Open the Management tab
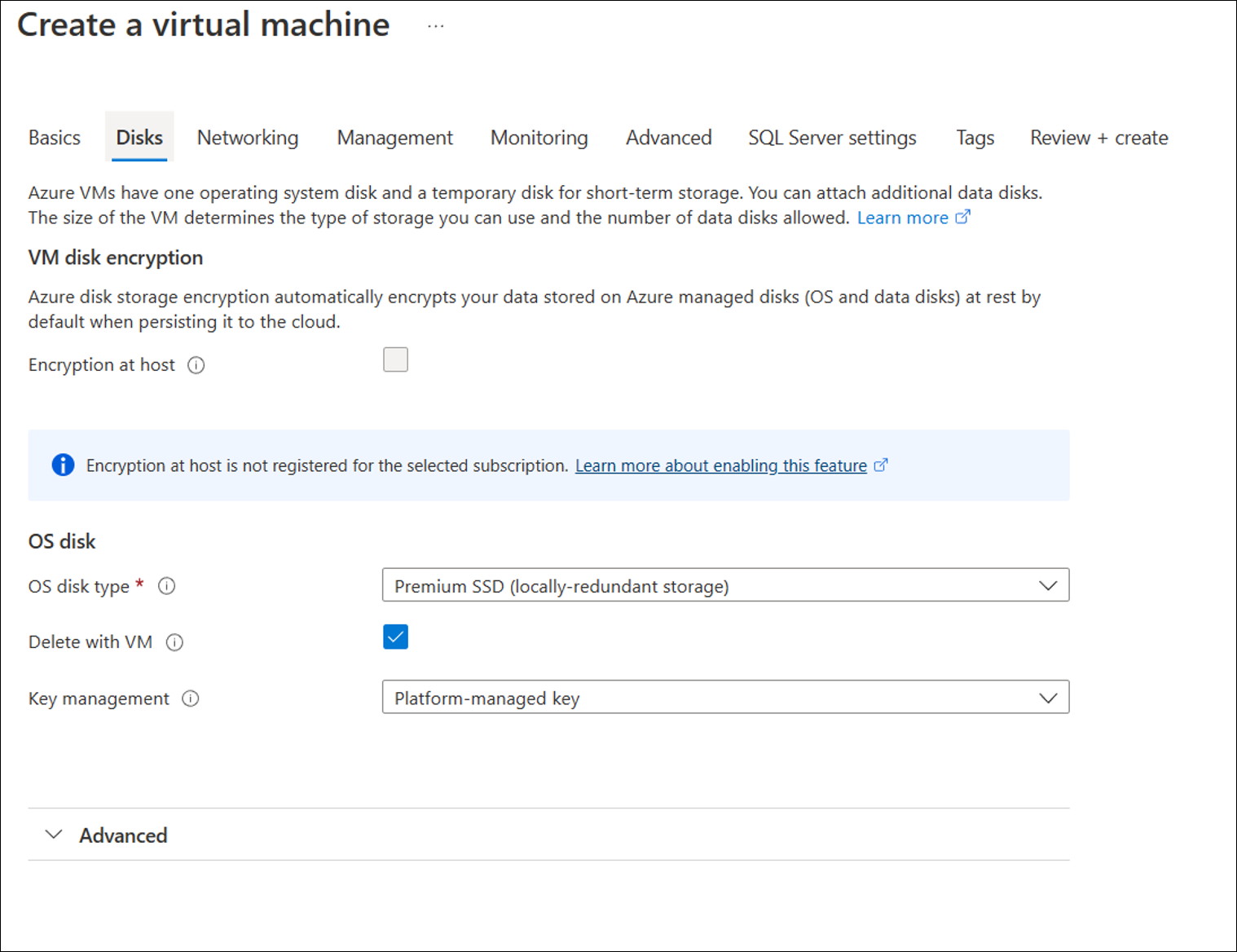This screenshot has height=952, width=1237. click(x=395, y=138)
